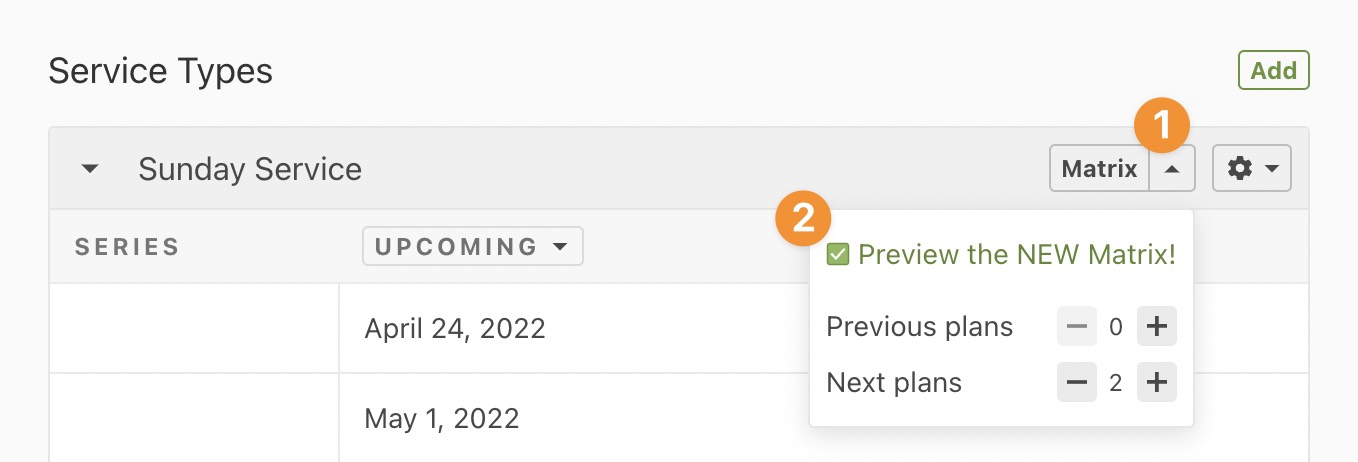This screenshot has height=462, width=1358.
Task: Click the orange number 1 badge
Action: pos(1161,126)
